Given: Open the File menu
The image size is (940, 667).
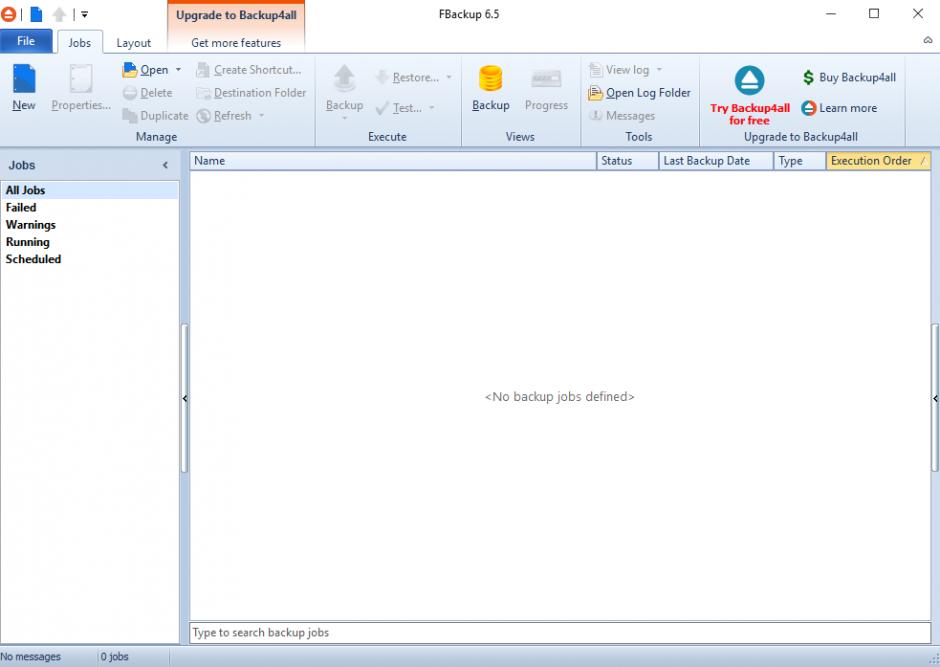Looking at the screenshot, I should pyautogui.click(x=26, y=41).
